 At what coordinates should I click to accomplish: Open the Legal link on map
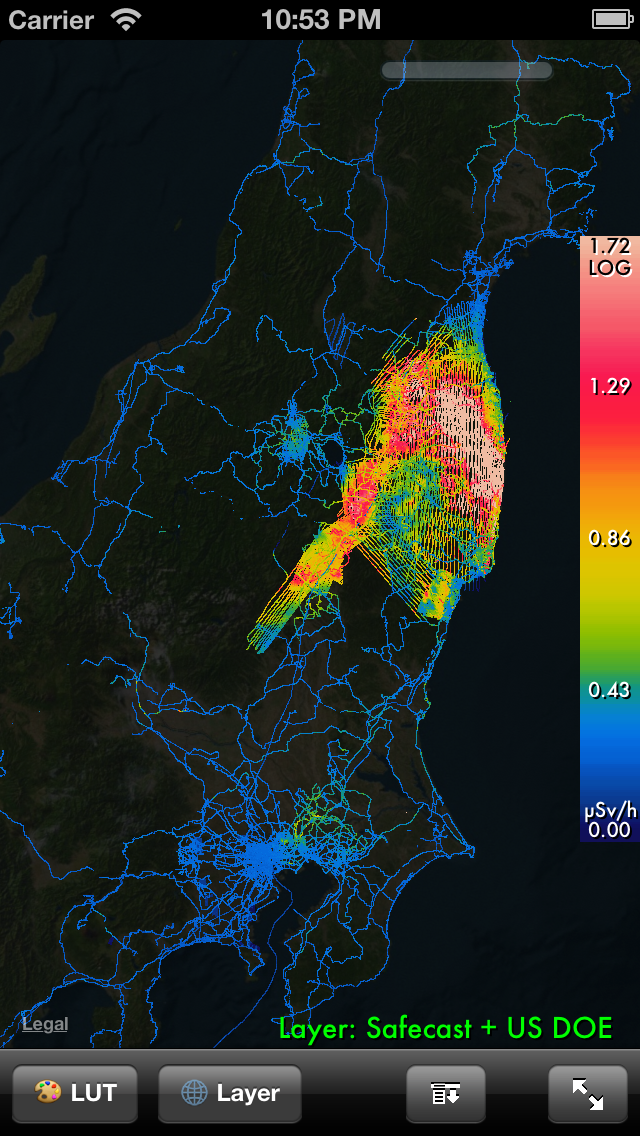click(x=45, y=1024)
